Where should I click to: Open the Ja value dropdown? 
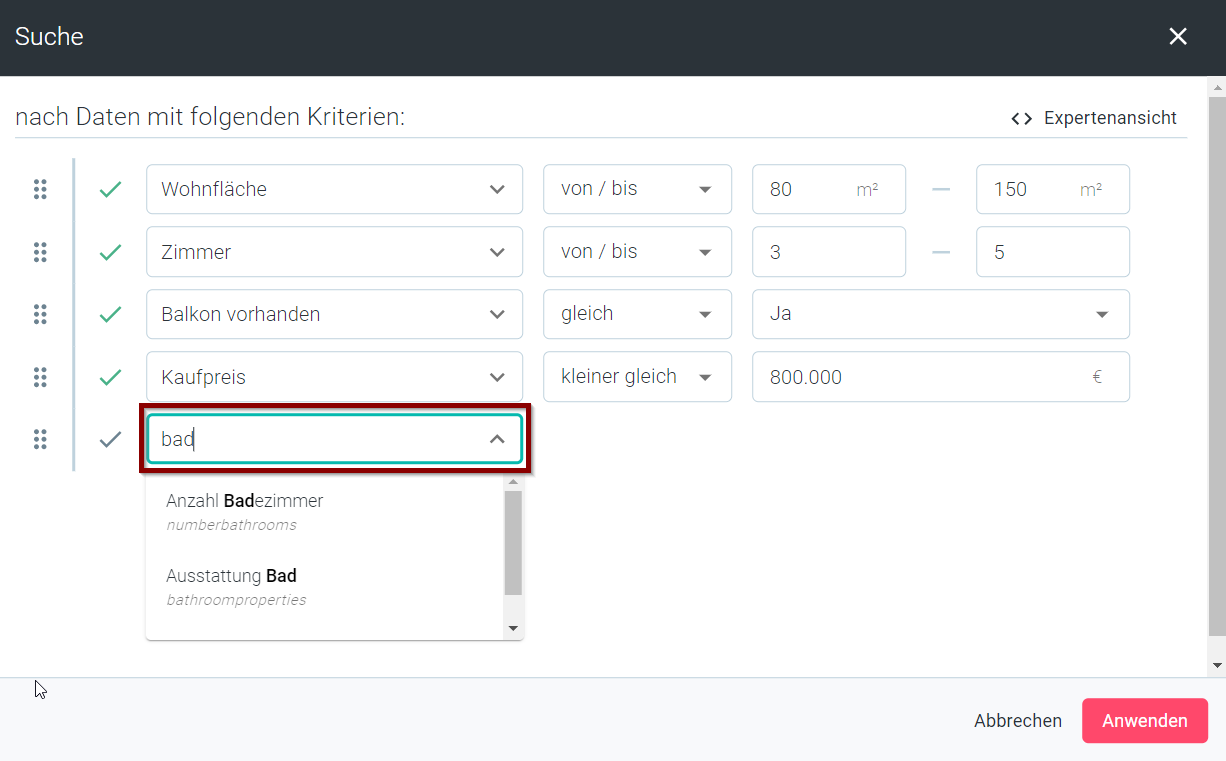pyautogui.click(x=941, y=314)
